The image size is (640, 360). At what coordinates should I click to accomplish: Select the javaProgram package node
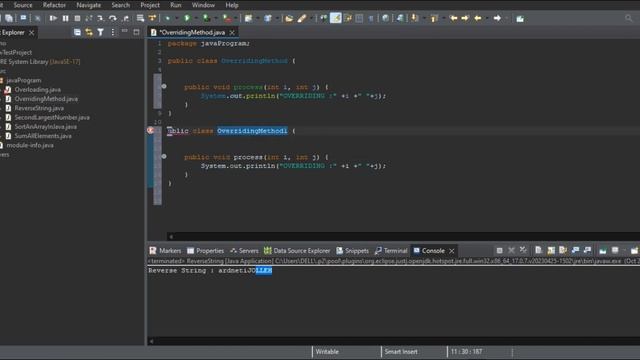coord(23,80)
